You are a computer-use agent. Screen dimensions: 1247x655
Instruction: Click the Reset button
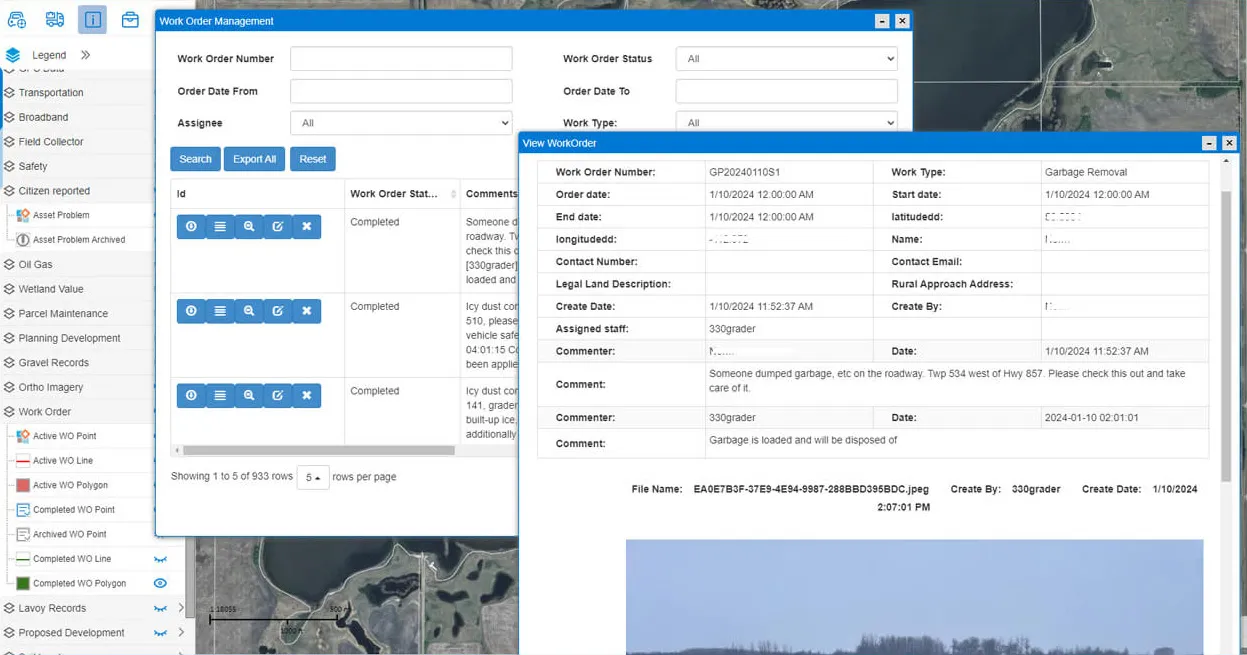coord(313,159)
